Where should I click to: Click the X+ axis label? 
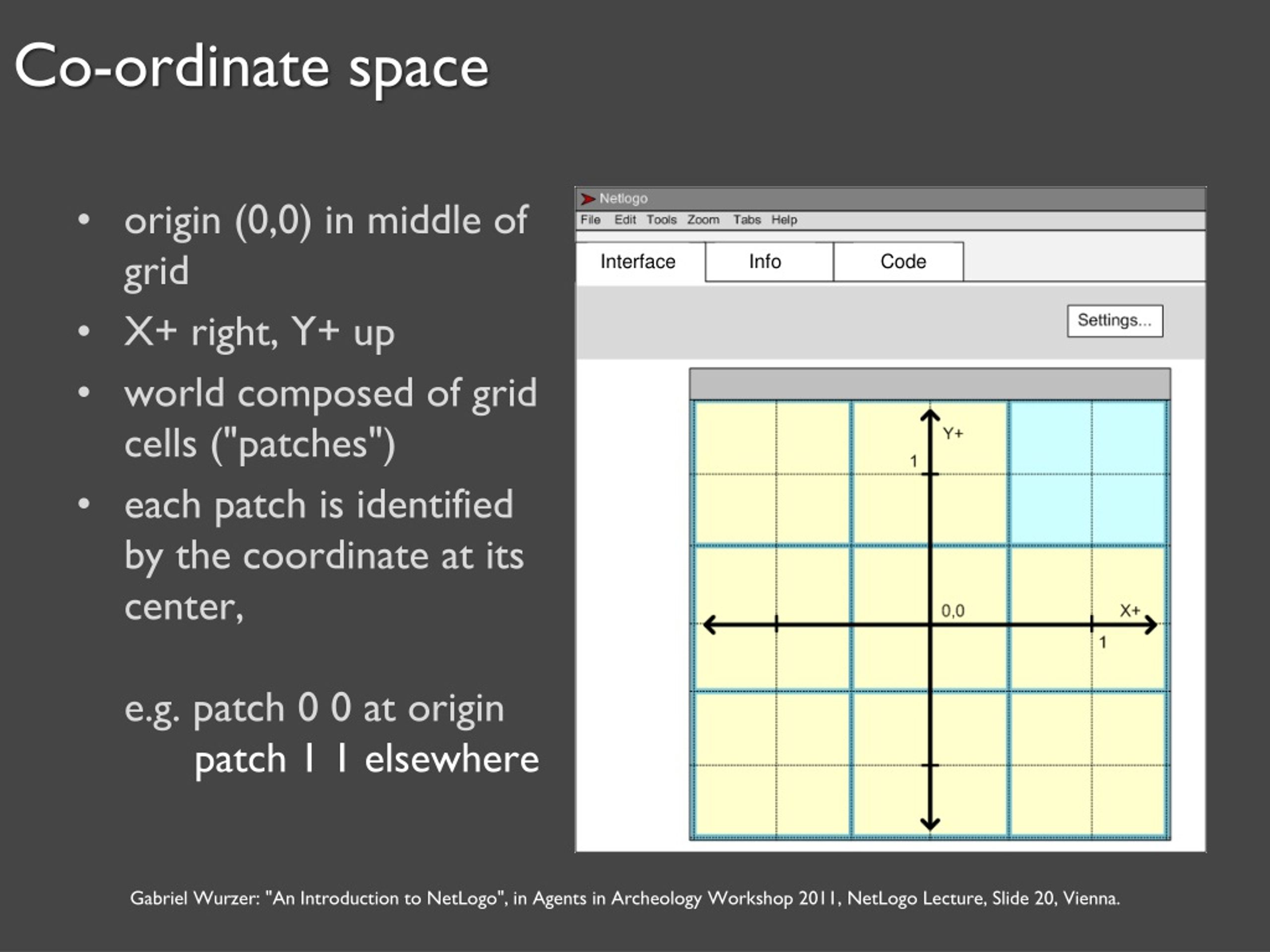[1130, 610]
